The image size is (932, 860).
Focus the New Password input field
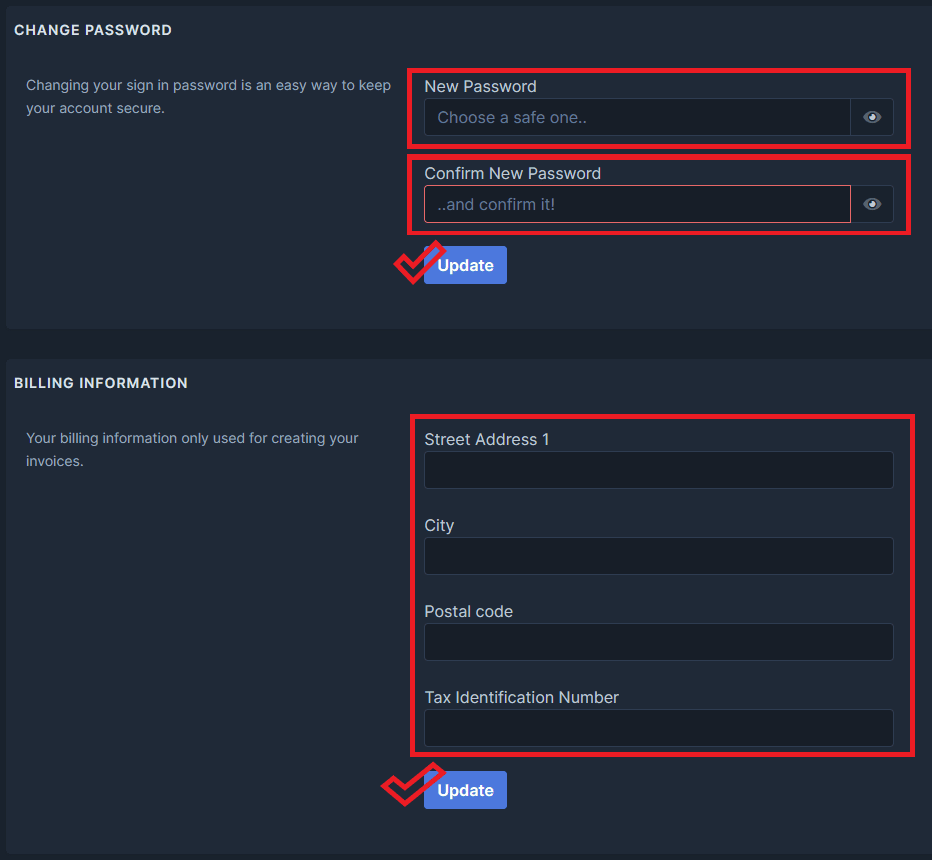pyautogui.click(x=637, y=117)
